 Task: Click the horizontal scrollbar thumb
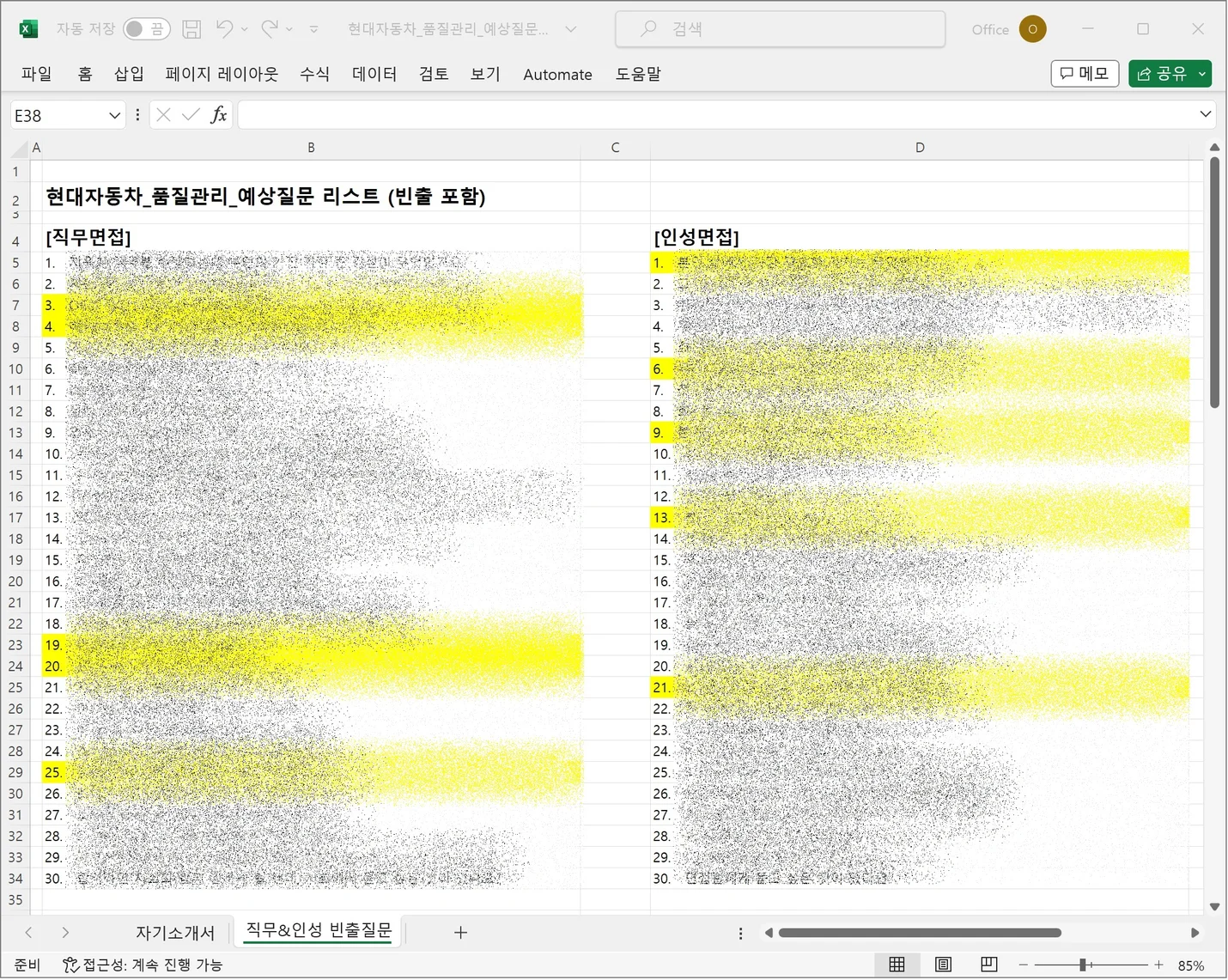pos(920,933)
